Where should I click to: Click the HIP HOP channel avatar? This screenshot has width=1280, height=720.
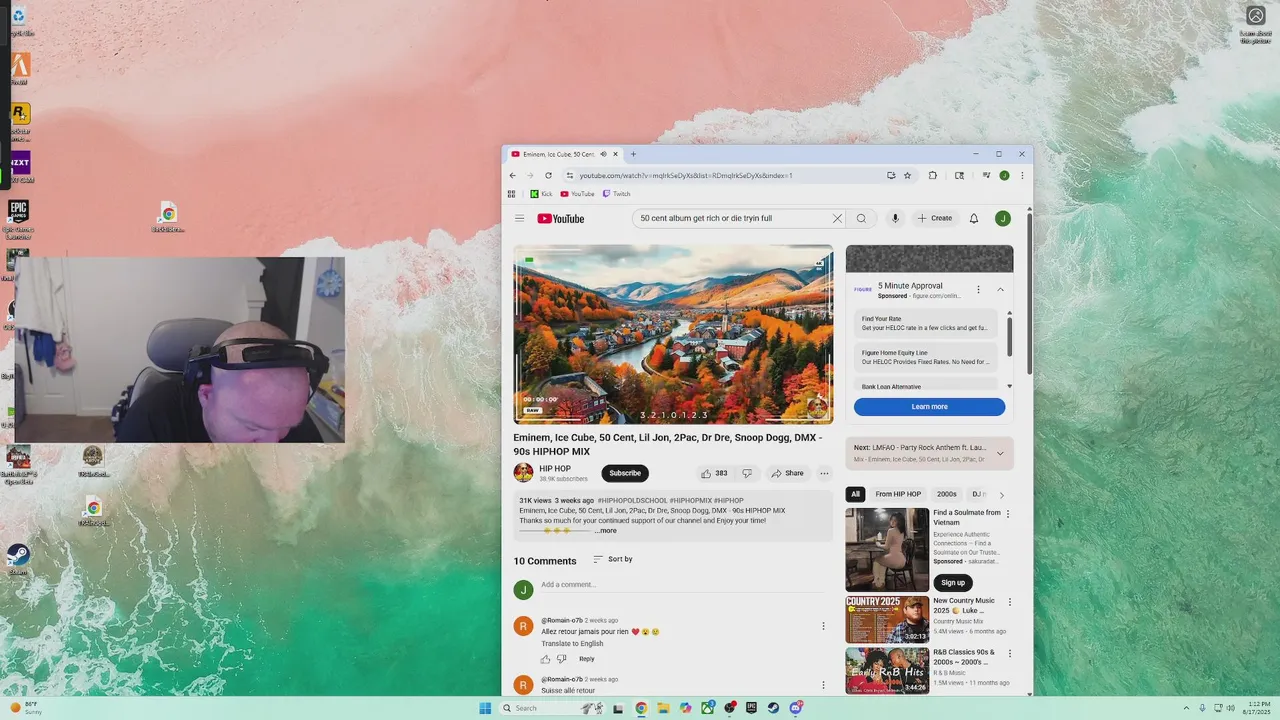[x=523, y=473]
